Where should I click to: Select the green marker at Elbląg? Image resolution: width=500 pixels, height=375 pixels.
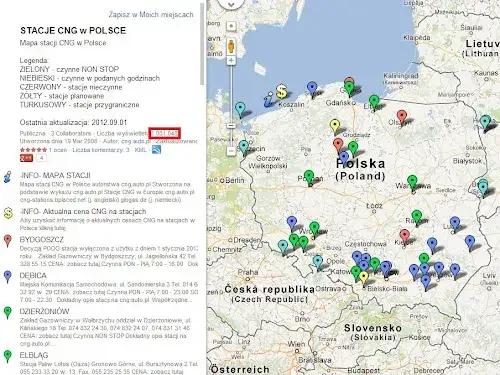374,102
